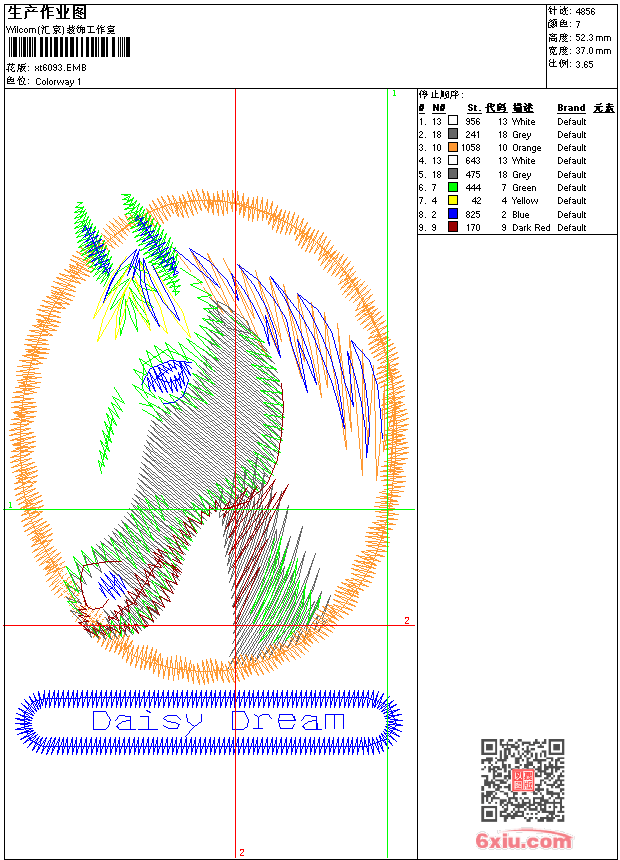Click the St. column header
Viewport: 620px width, 860px height.
[473, 108]
